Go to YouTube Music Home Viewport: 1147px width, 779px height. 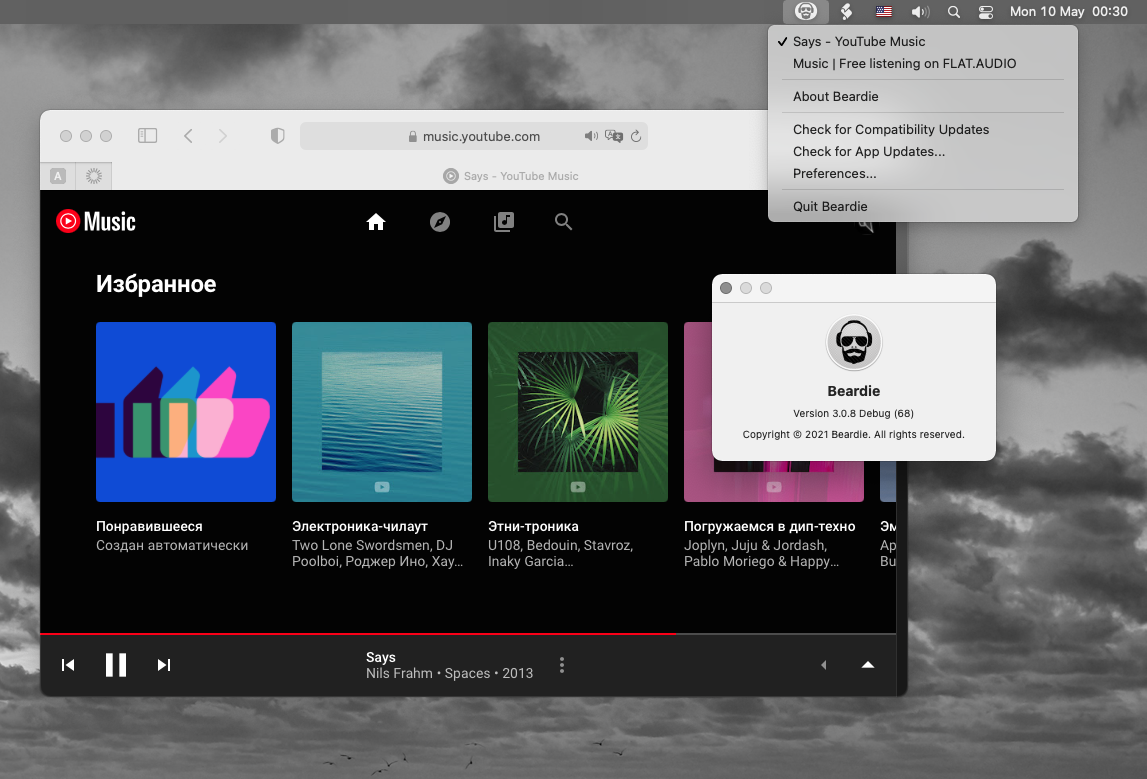click(376, 222)
